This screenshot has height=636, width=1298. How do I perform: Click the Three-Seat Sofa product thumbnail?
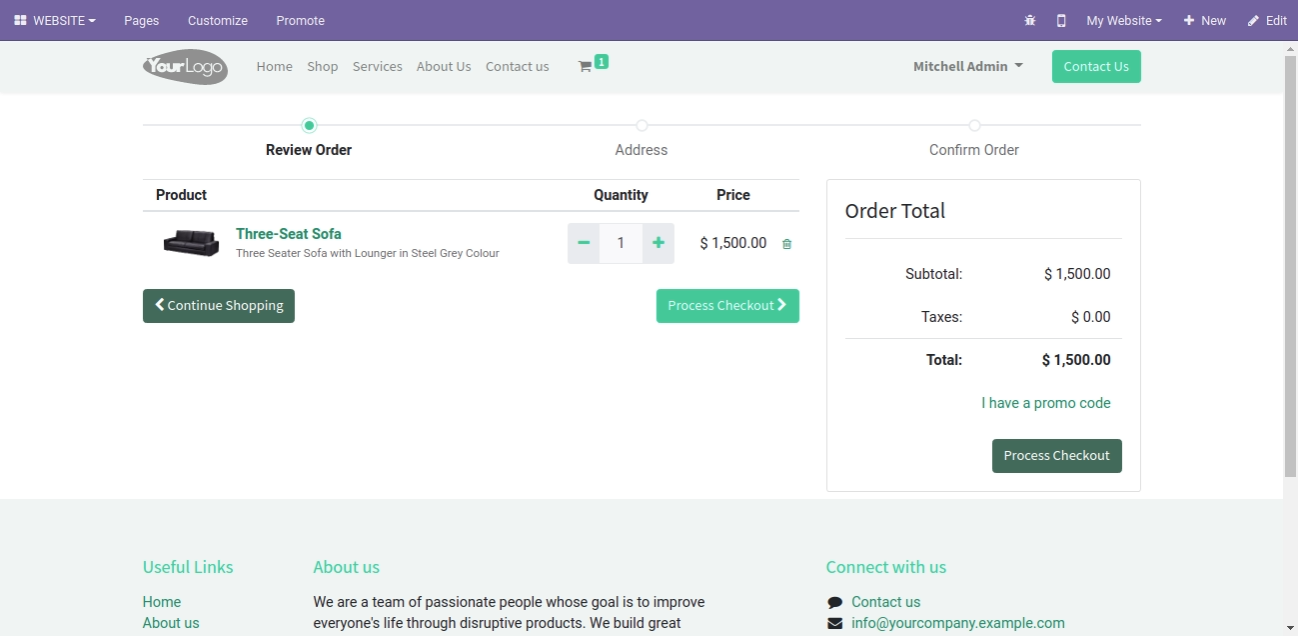(x=191, y=243)
